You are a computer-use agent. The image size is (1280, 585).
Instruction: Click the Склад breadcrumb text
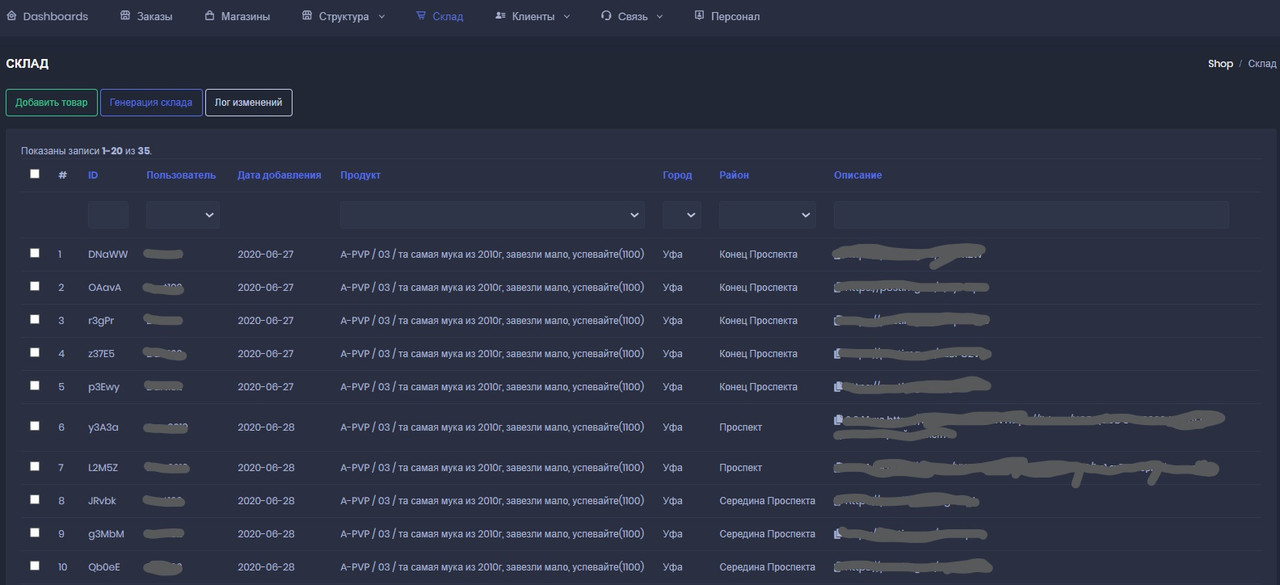1262,63
